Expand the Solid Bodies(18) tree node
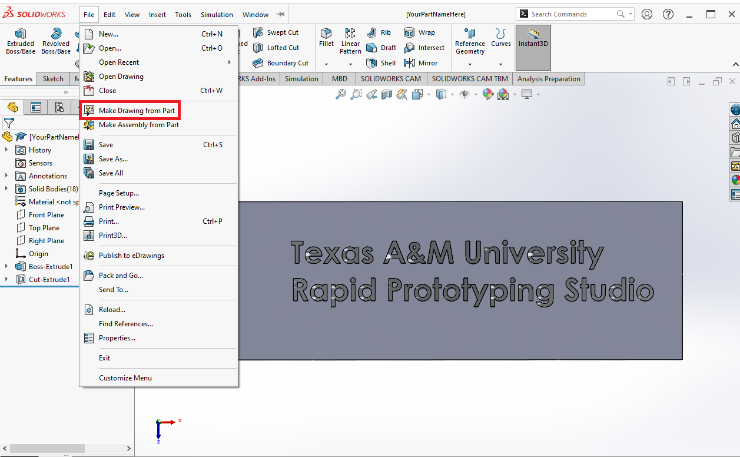740x457 pixels. coord(6,188)
